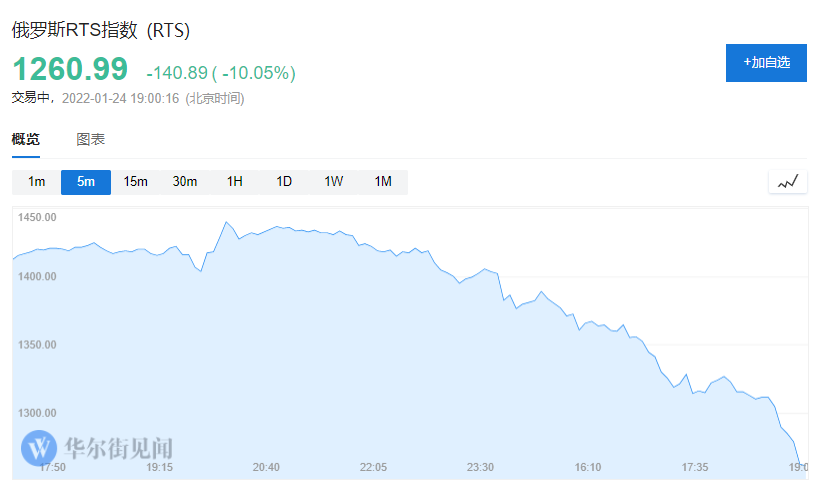Image resolution: width=821 pixels, height=487 pixels.
Task: Switch chart to 30m interval
Action: point(185,182)
